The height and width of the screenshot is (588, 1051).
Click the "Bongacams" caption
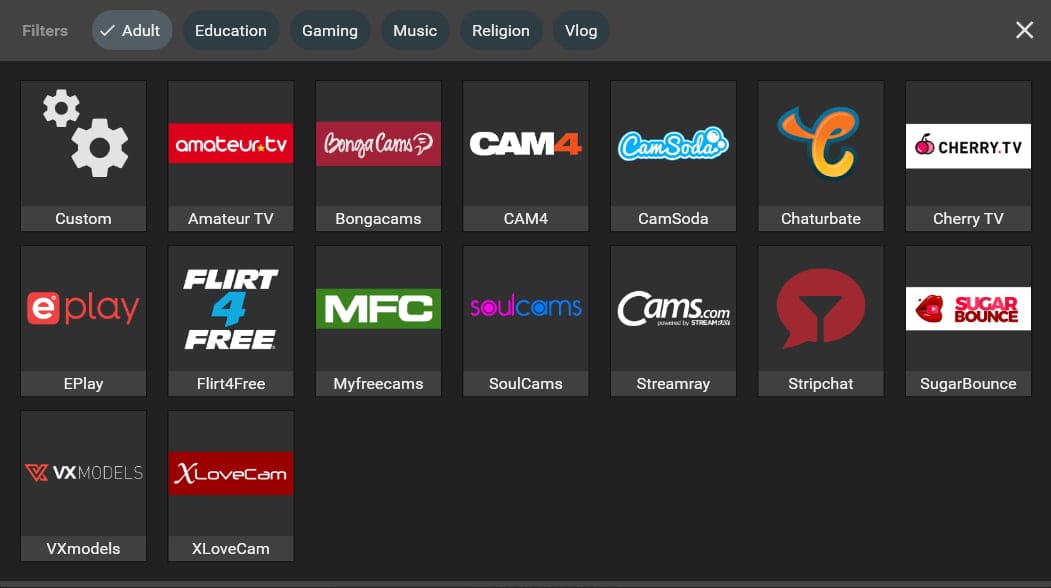[x=378, y=219]
